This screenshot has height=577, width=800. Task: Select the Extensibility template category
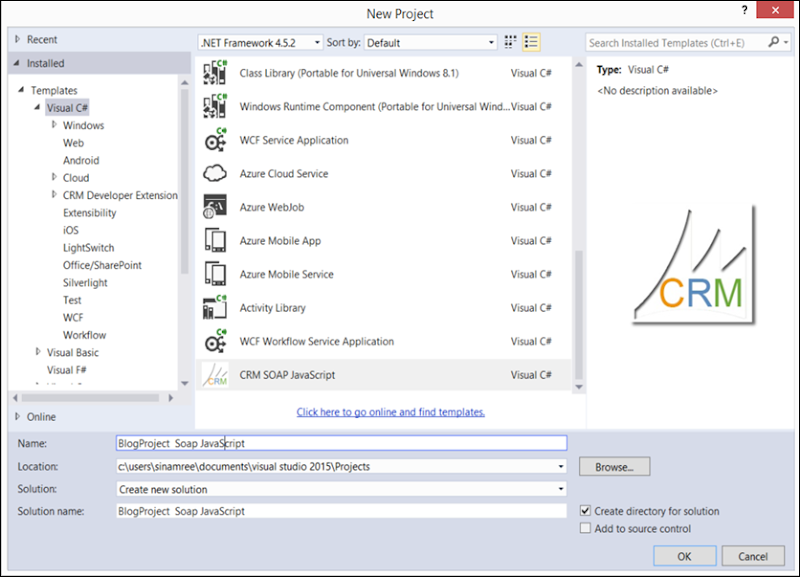pos(89,213)
